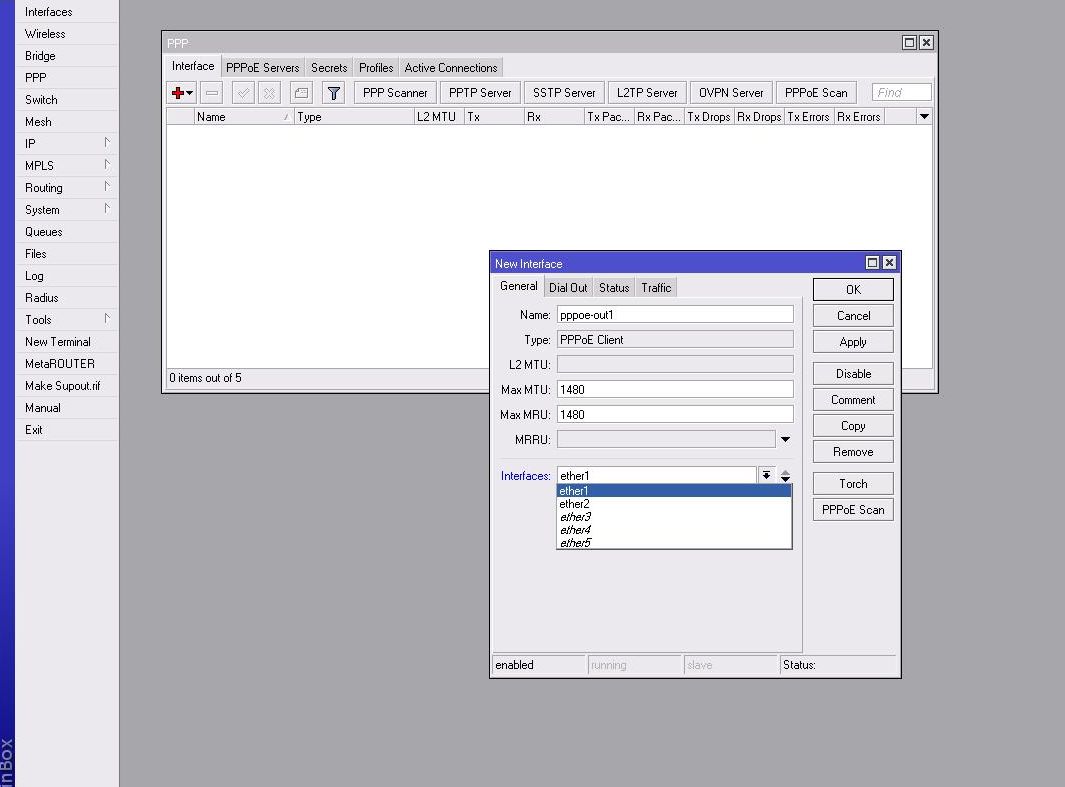The height and width of the screenshot is (787, 1065).
Task: Click the Torch button
Action: point(853,483)
